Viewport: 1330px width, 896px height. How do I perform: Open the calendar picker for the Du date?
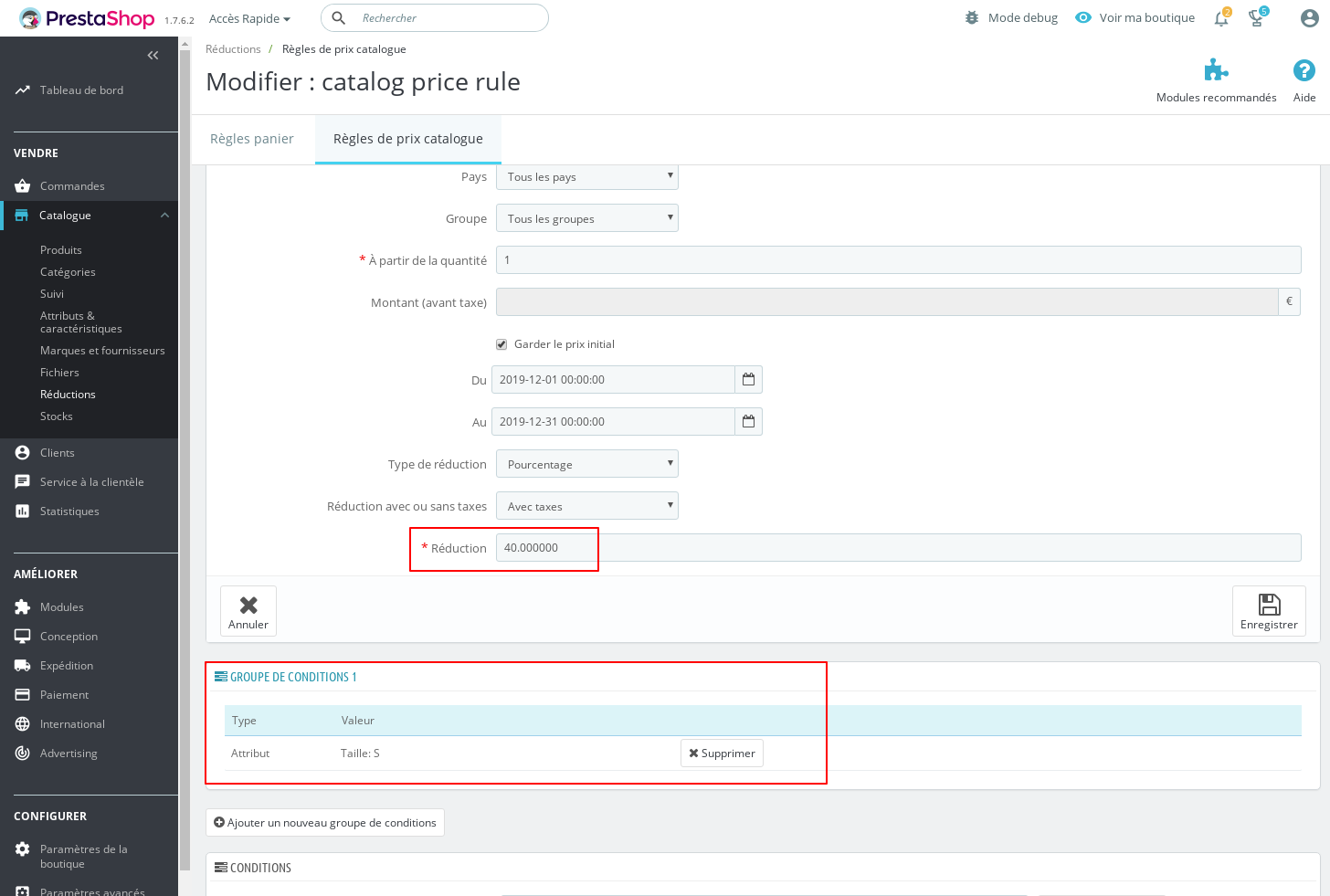(x=748, y=379)
